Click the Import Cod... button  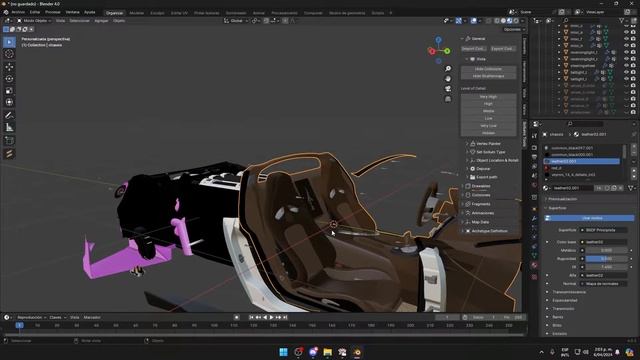tap(473, 49)
